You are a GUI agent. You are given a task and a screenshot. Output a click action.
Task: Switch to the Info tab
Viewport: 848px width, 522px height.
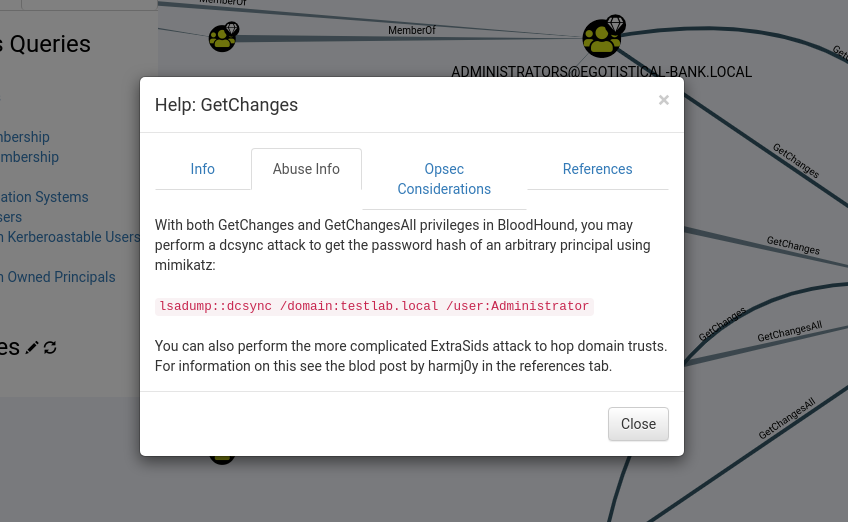203,169
